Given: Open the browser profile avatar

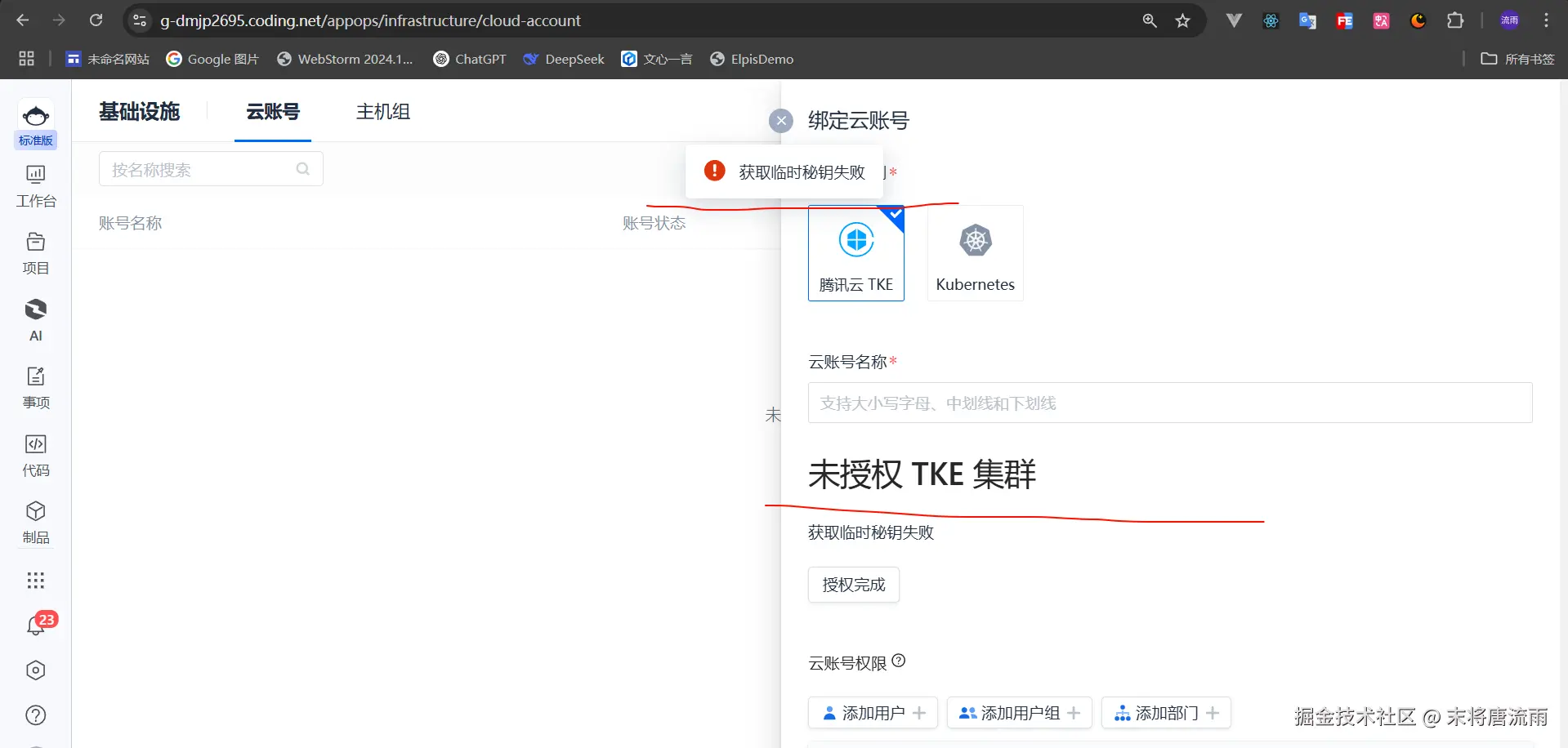Looking at the screenshot, I should pos(1509,20).
